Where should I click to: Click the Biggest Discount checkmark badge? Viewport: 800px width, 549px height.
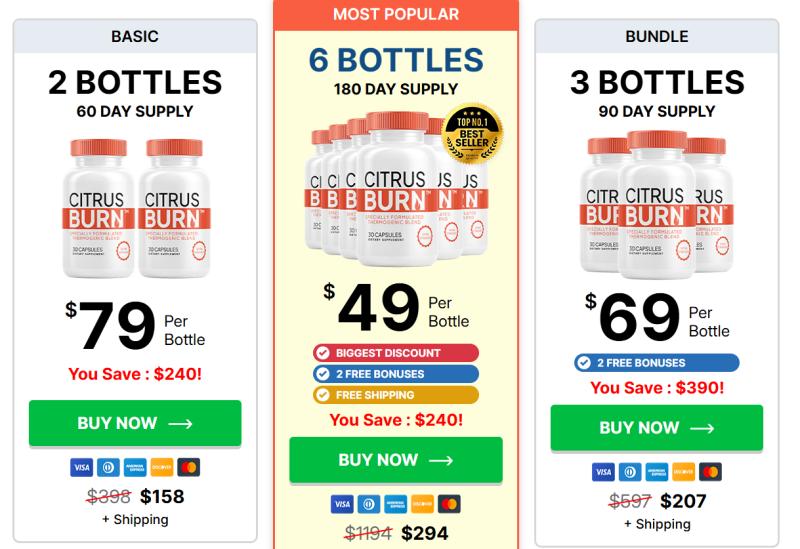(395, 353)
